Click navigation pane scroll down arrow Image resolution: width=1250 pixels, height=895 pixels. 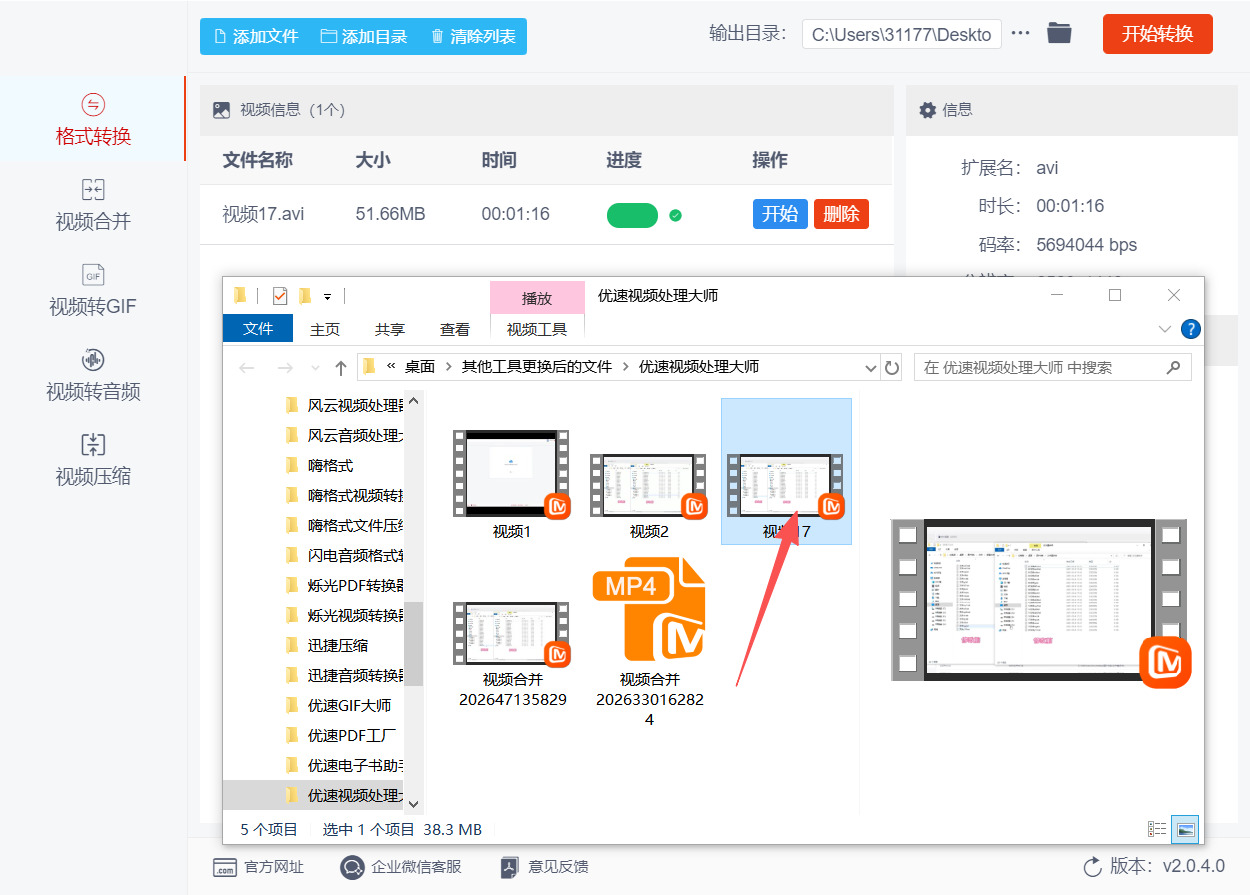tap(414, 802)
